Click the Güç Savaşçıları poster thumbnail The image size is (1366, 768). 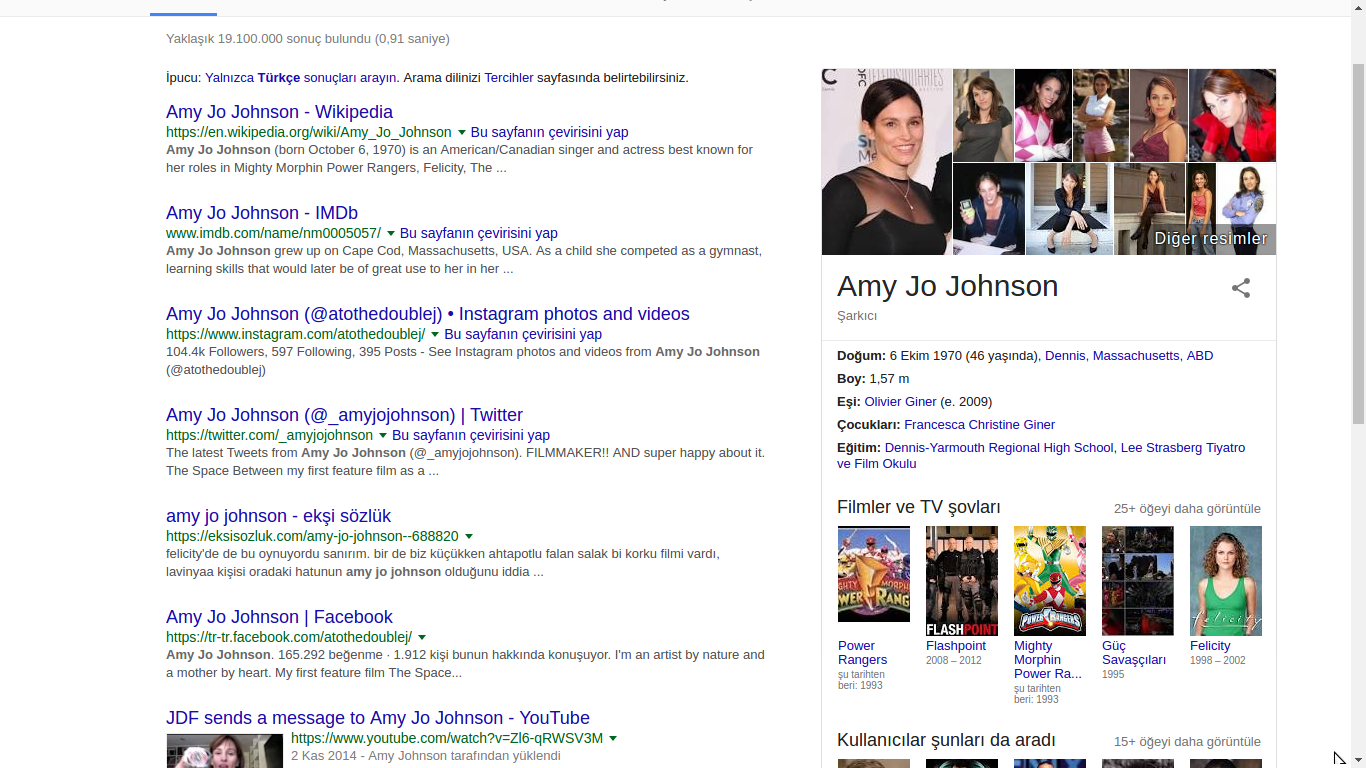(1138, 581)
